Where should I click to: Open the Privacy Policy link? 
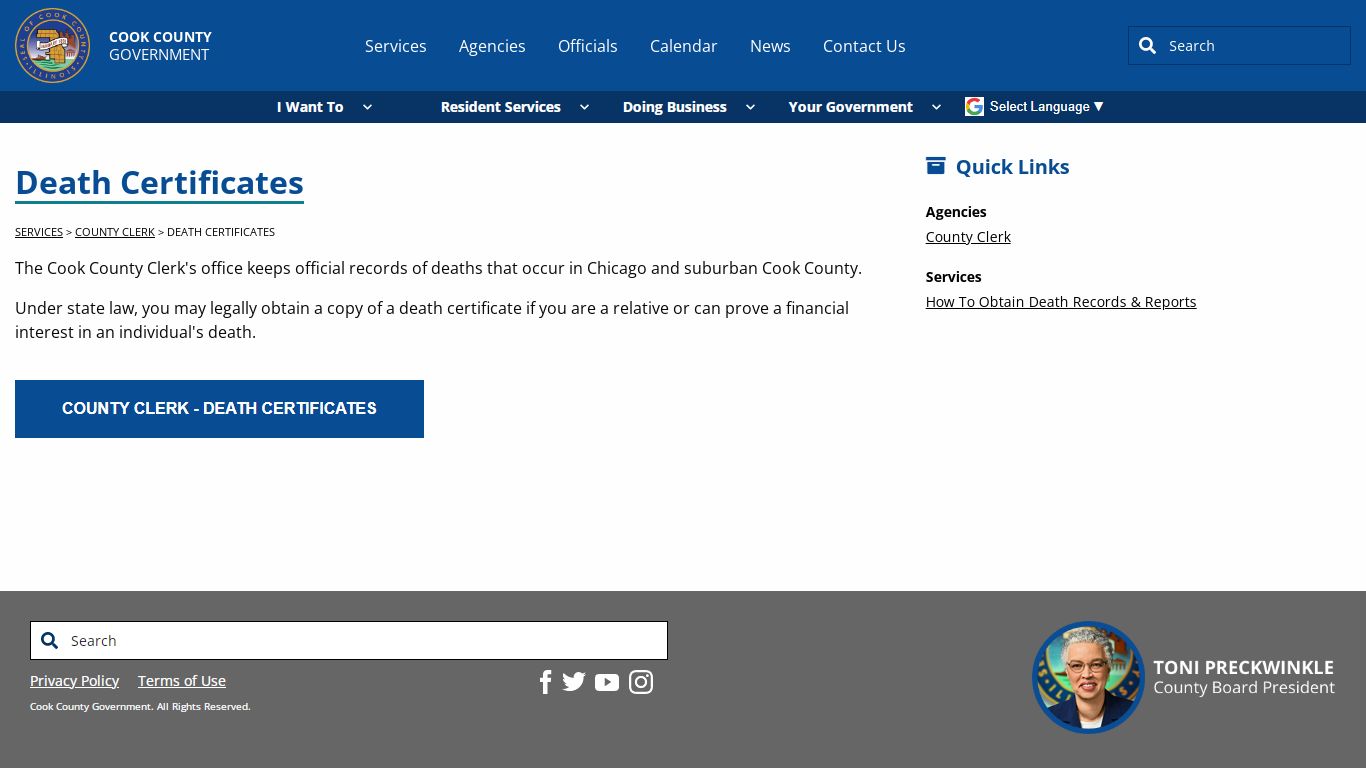point(74,681)
